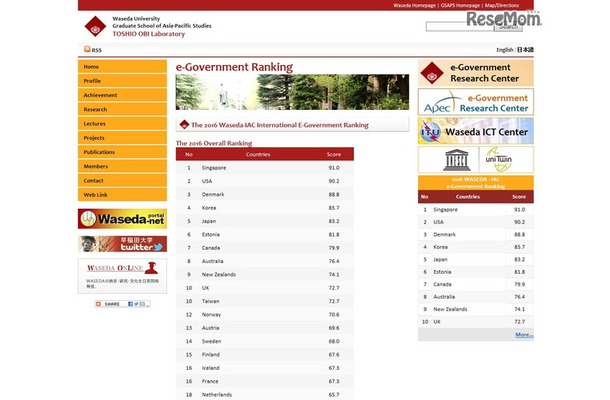Click Taiwan in the main ranking table
Screen dimensions: 610x400
click(x=210, y=301)
